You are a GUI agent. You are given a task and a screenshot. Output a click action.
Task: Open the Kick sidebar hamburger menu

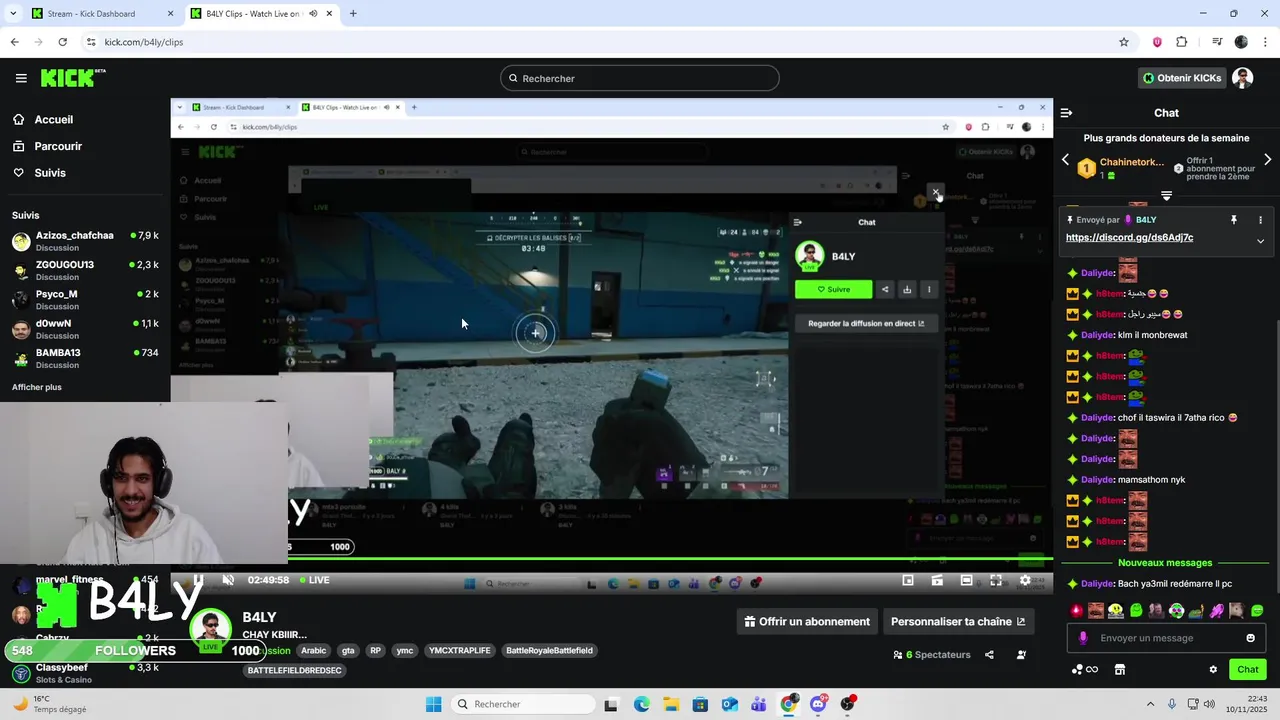pyautogui.click(x=21, y=78)
